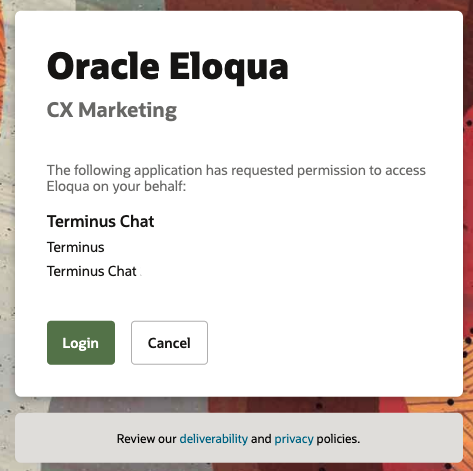
Task: Click the word "policies." in the footer
Action: click(338, 439)
